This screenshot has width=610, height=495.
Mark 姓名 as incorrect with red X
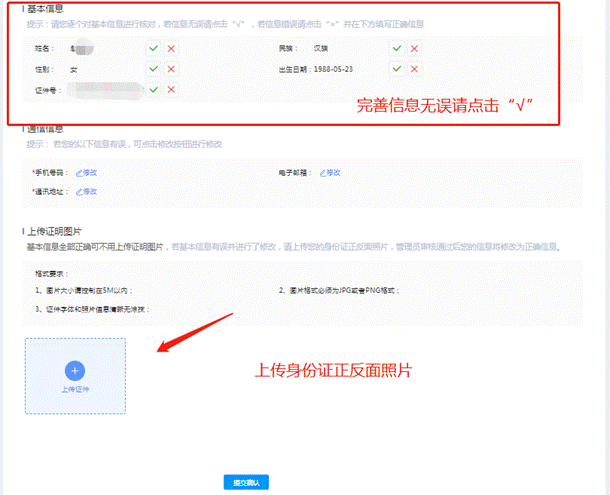click(172, 48)
